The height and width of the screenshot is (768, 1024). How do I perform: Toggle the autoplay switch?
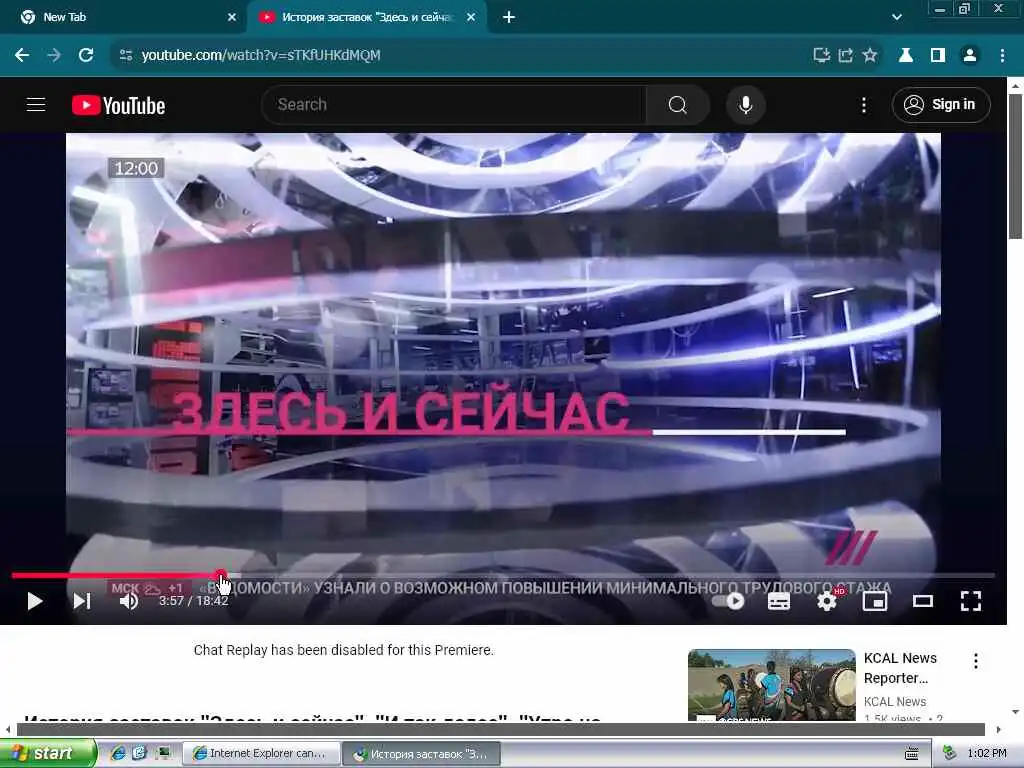click(x=729, y=601)
